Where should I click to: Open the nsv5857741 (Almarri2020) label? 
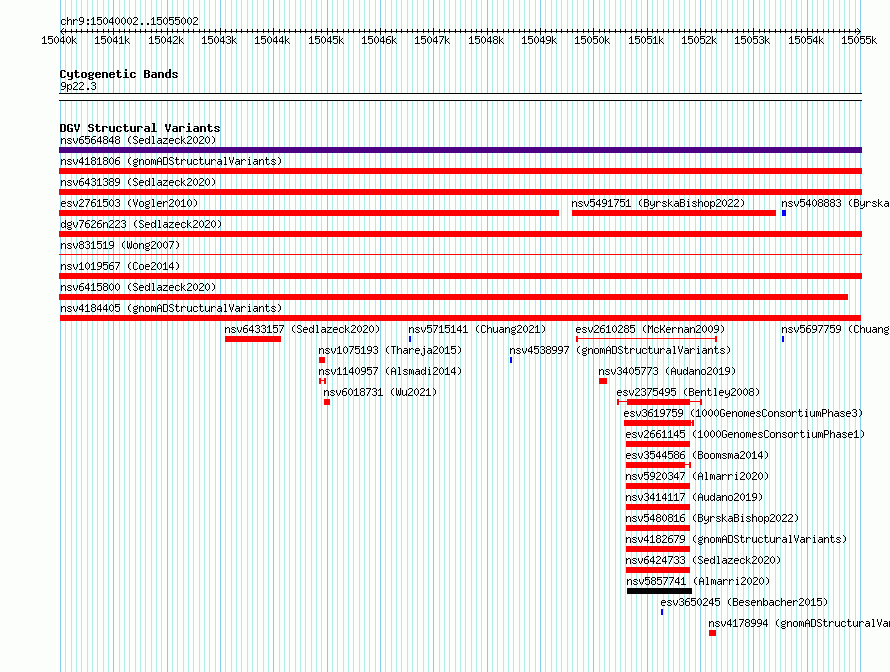click(698, 581)
